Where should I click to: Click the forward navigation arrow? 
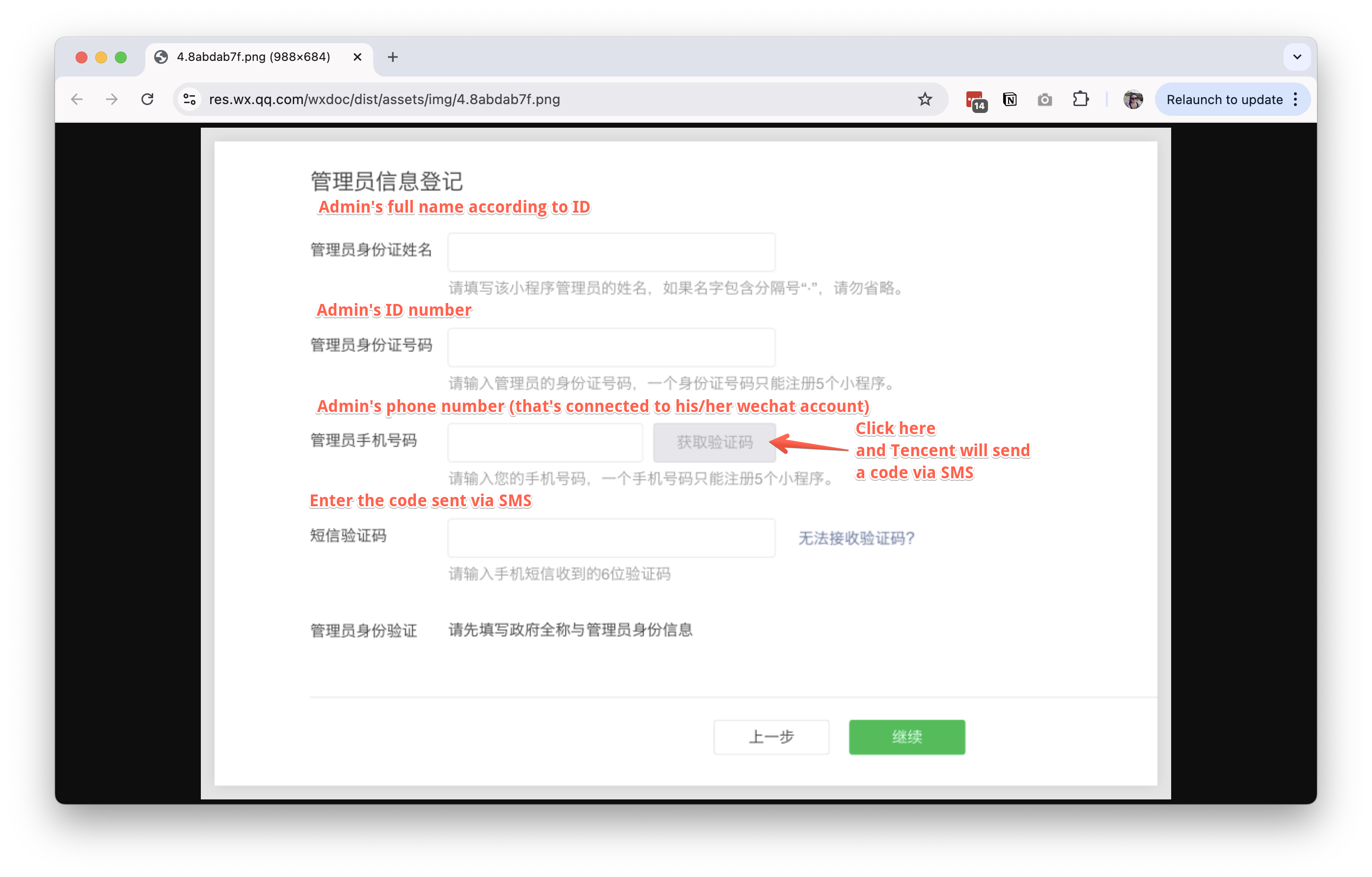[111, 99]
